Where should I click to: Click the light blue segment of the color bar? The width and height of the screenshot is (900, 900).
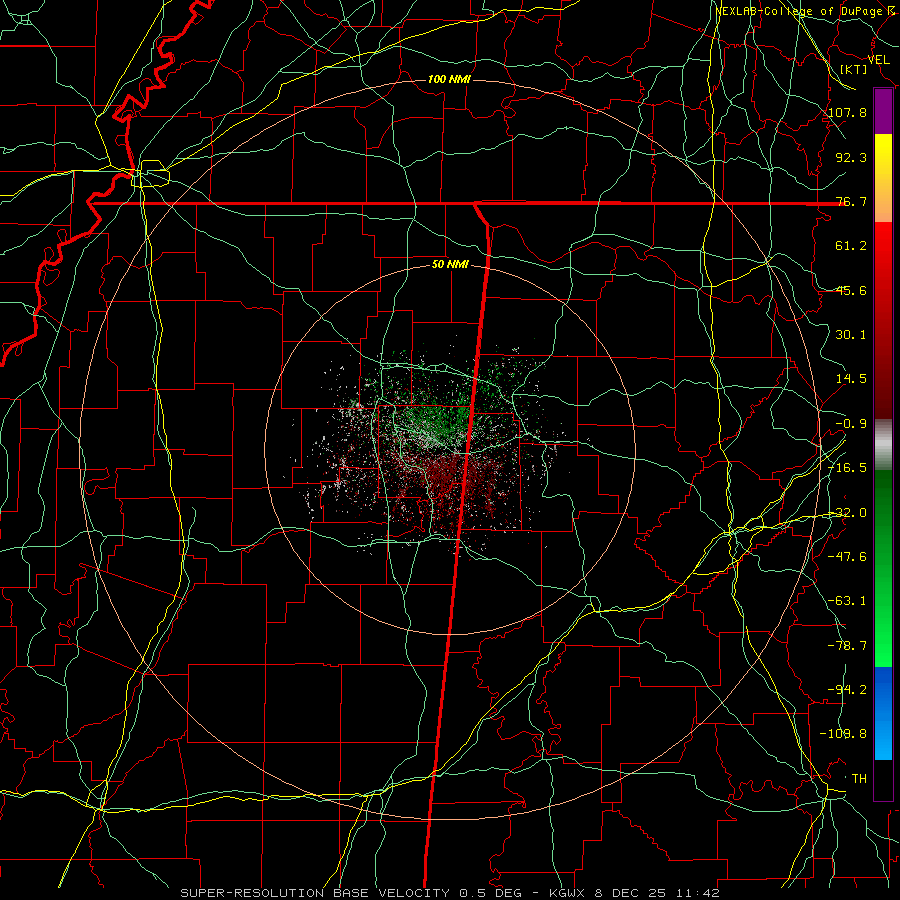coord(883,713)
